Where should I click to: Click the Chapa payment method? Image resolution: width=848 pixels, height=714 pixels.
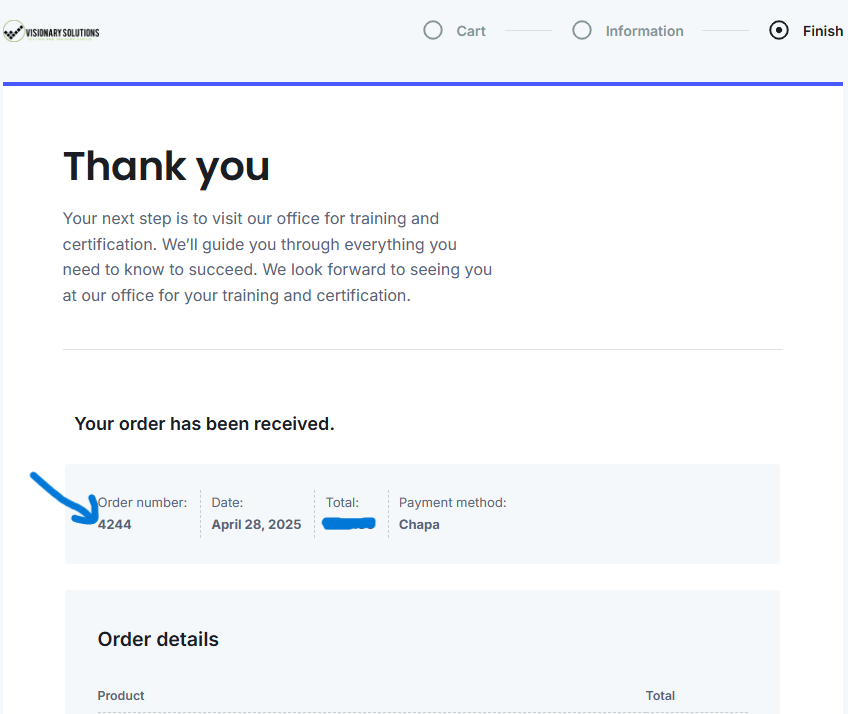click(x=419, y=525)
